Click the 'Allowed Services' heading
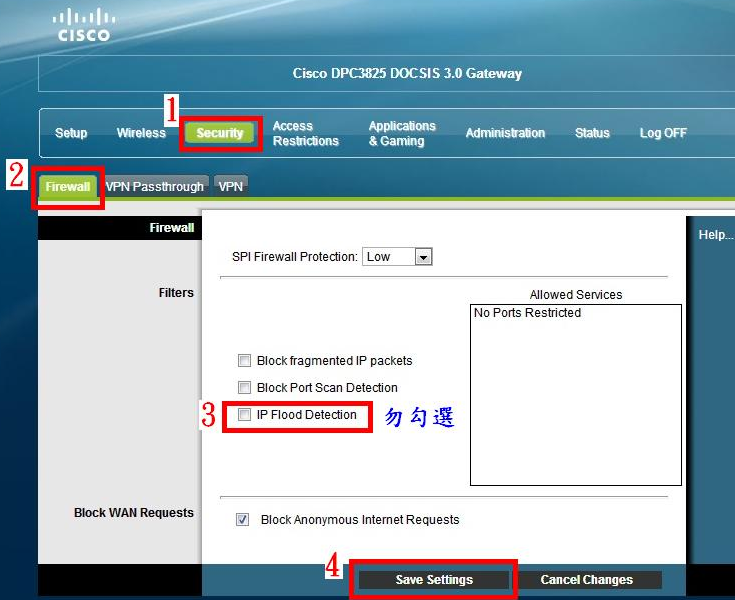This screenshot has height=600, width=735. 576,295
